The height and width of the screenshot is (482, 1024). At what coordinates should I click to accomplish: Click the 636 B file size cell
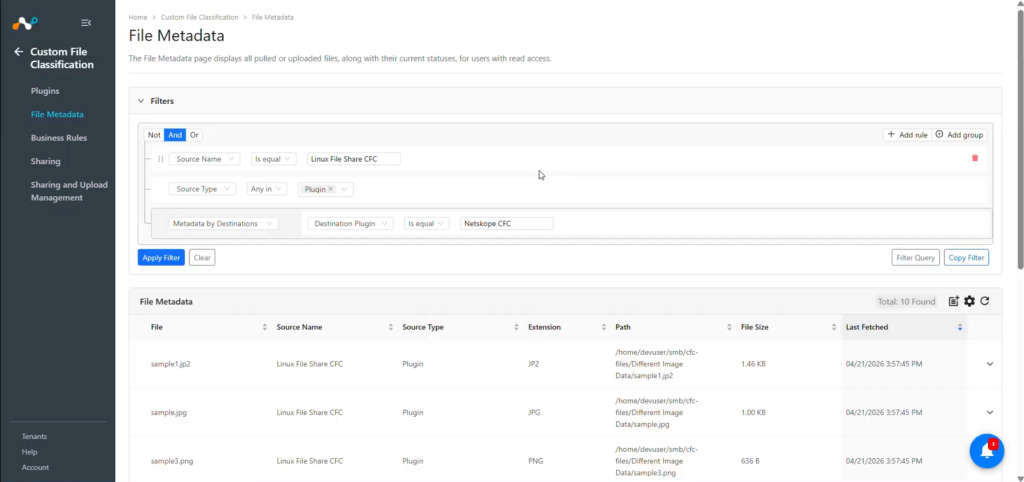[x=750, y=461]
